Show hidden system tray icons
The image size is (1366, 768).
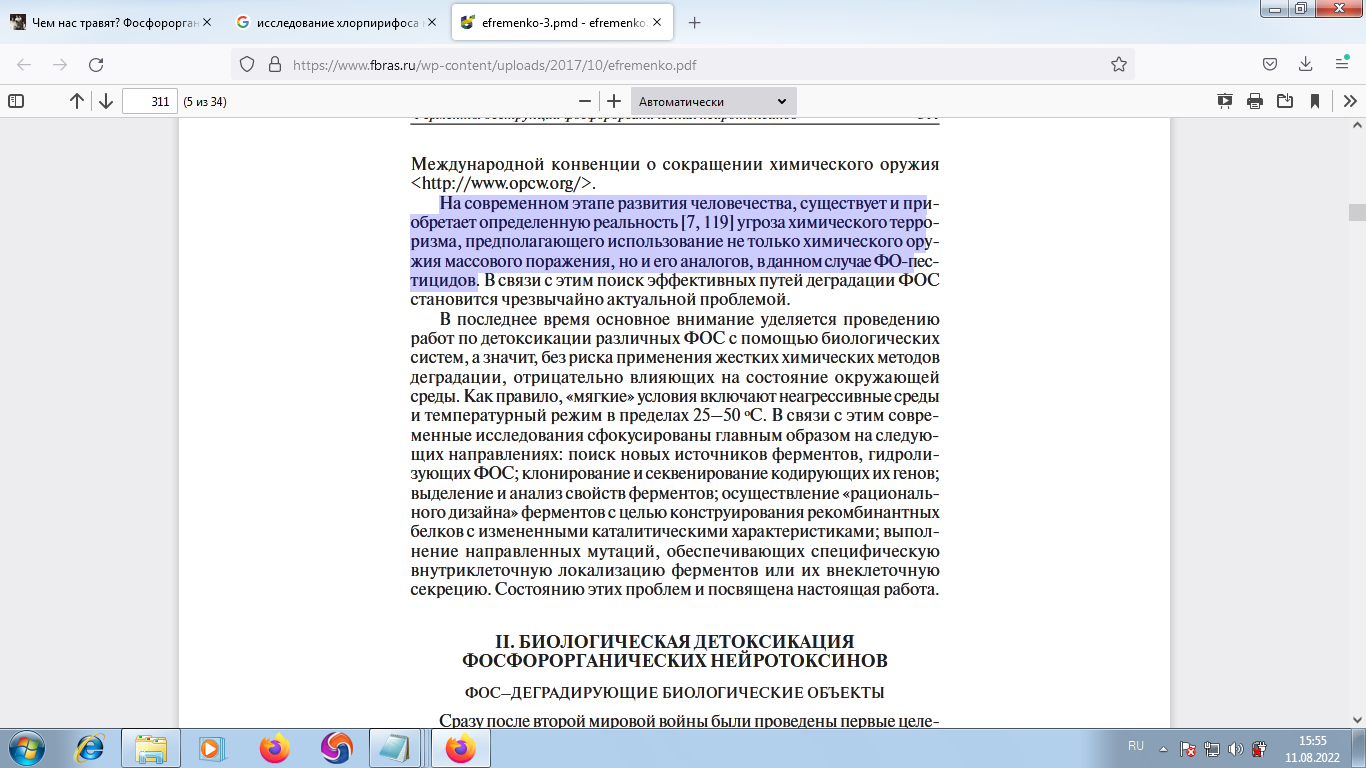[1163, 748]
